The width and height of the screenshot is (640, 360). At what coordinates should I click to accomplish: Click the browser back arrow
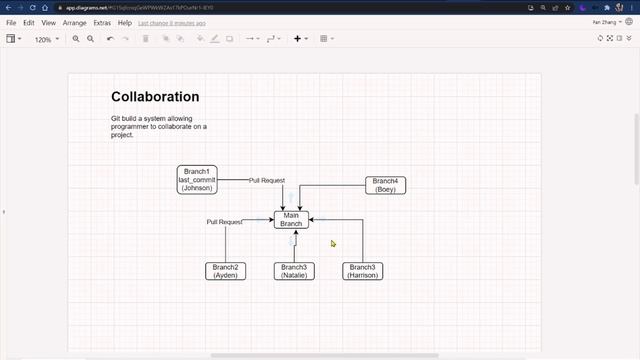point(8,7)
